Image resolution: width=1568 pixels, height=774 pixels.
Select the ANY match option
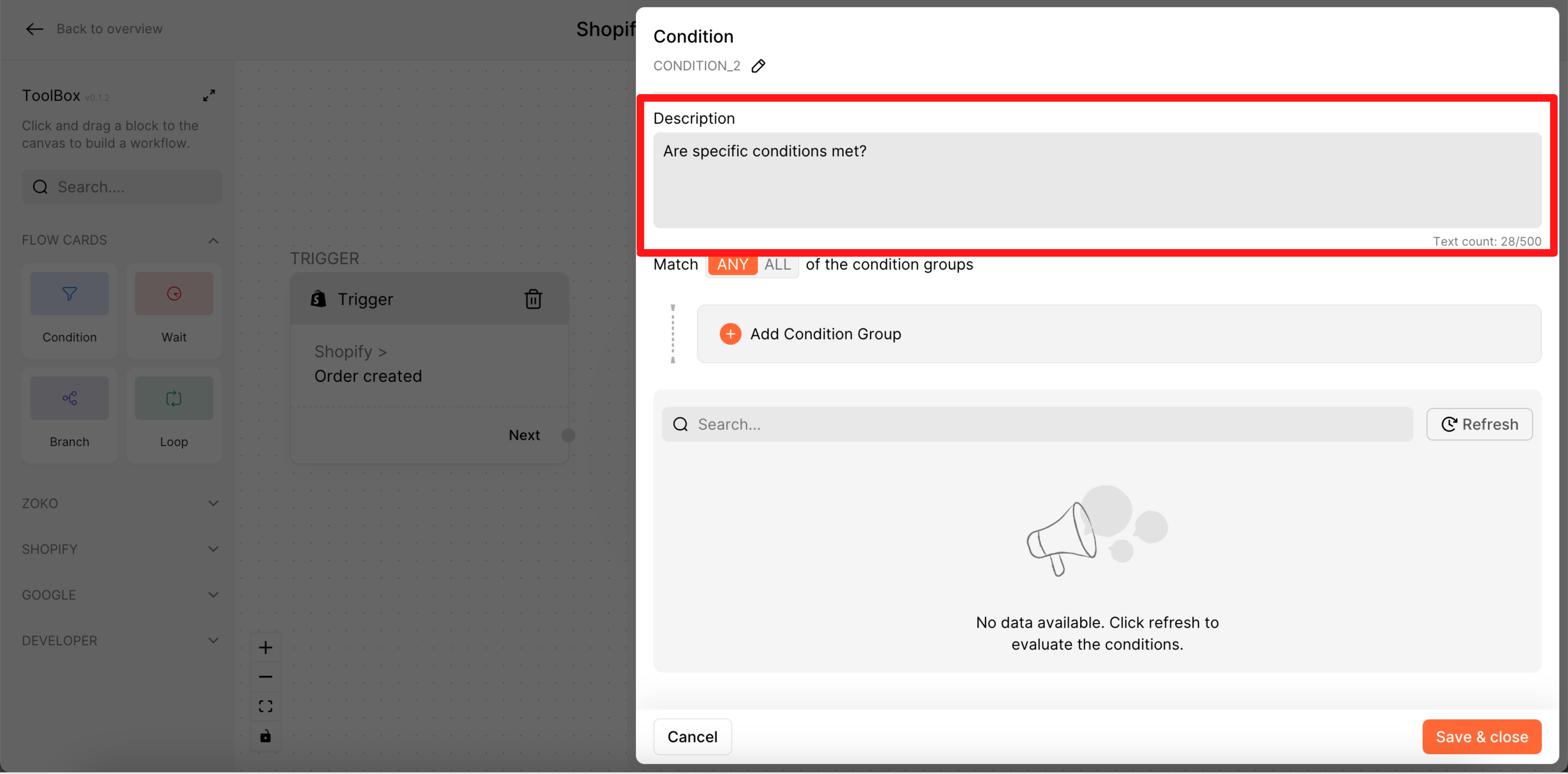[x=732, y=265]
